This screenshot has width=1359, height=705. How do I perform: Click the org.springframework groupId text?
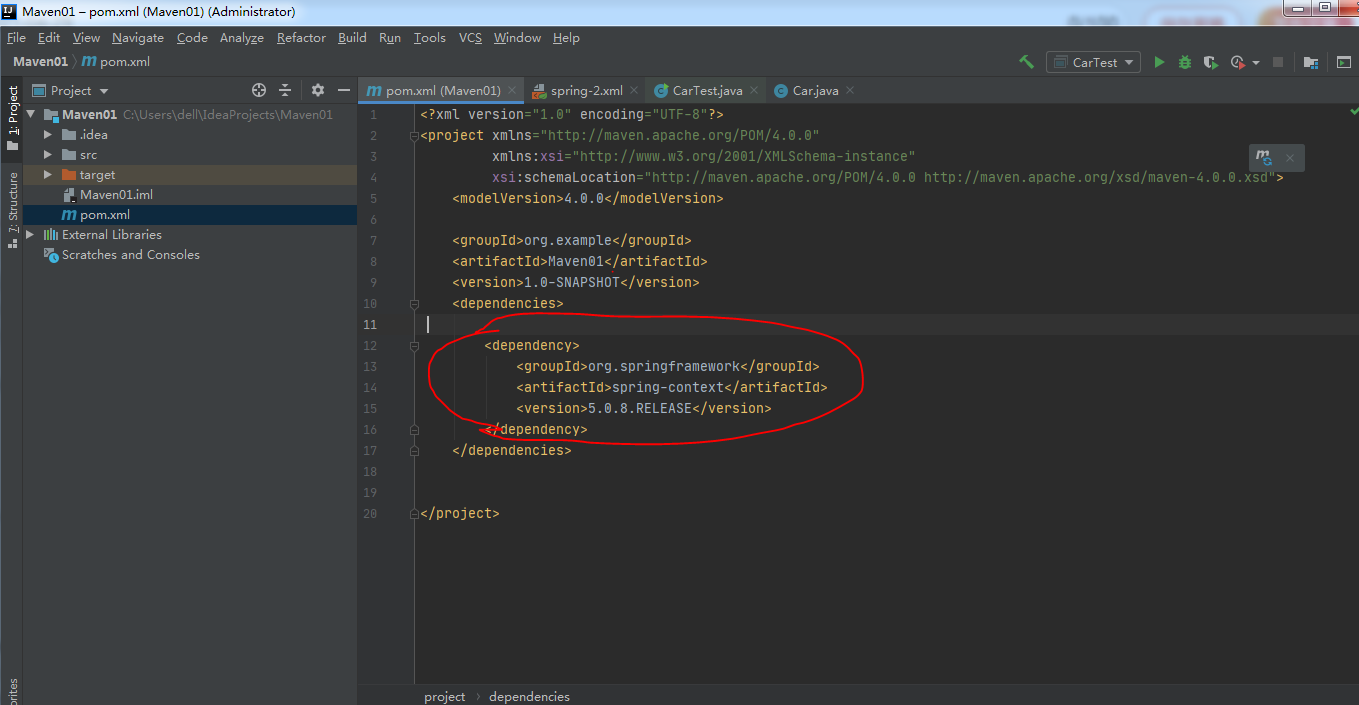(x=664, y=366)
